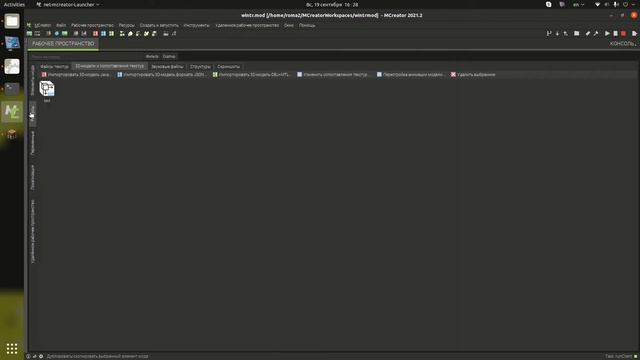Select the РАБОЧЕЕ ПРОСТРАНСТВО tab
This screenshot has height=360, width=640.
(x=63, y=44)
